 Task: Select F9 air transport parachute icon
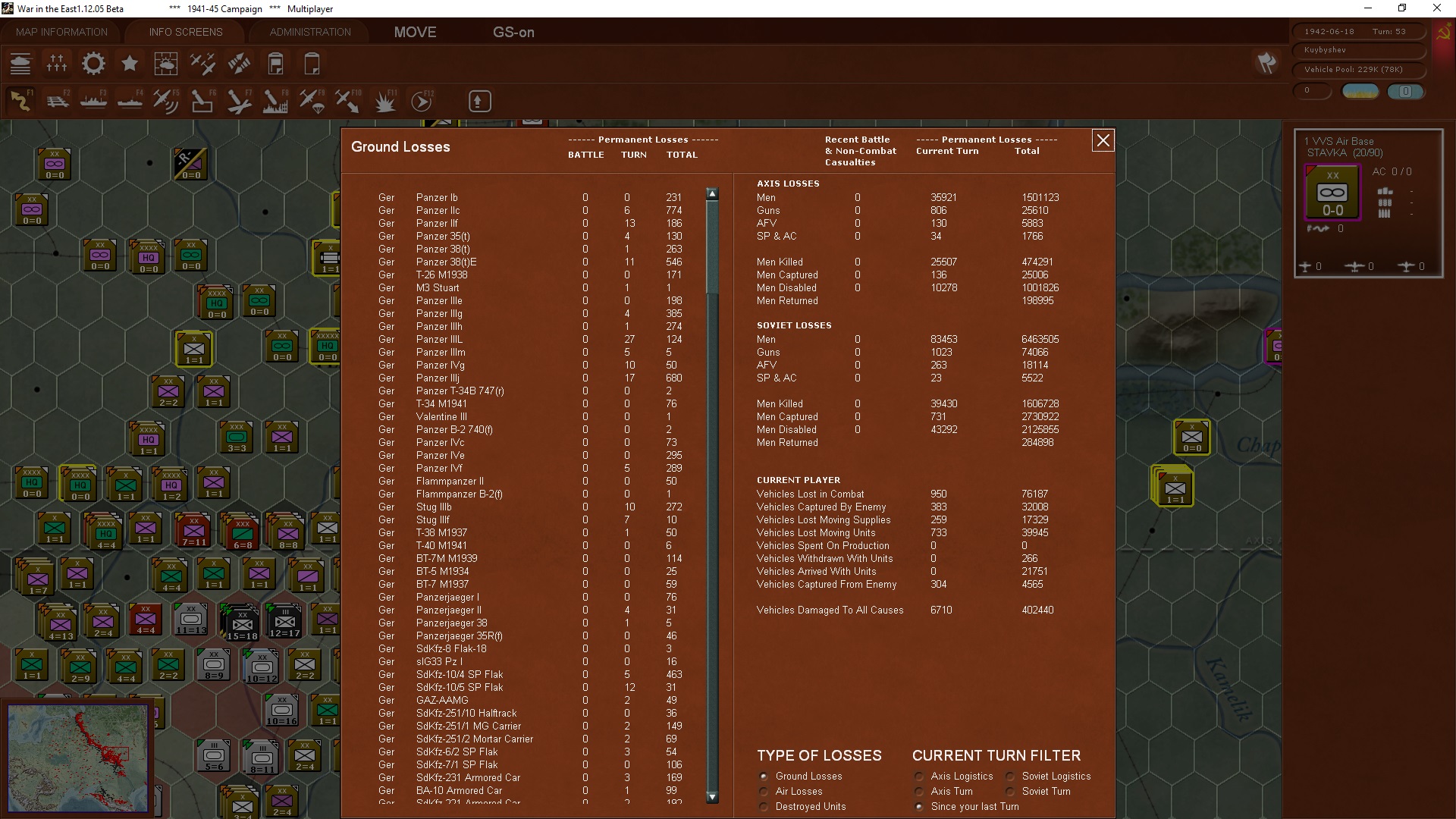[312, 101]
